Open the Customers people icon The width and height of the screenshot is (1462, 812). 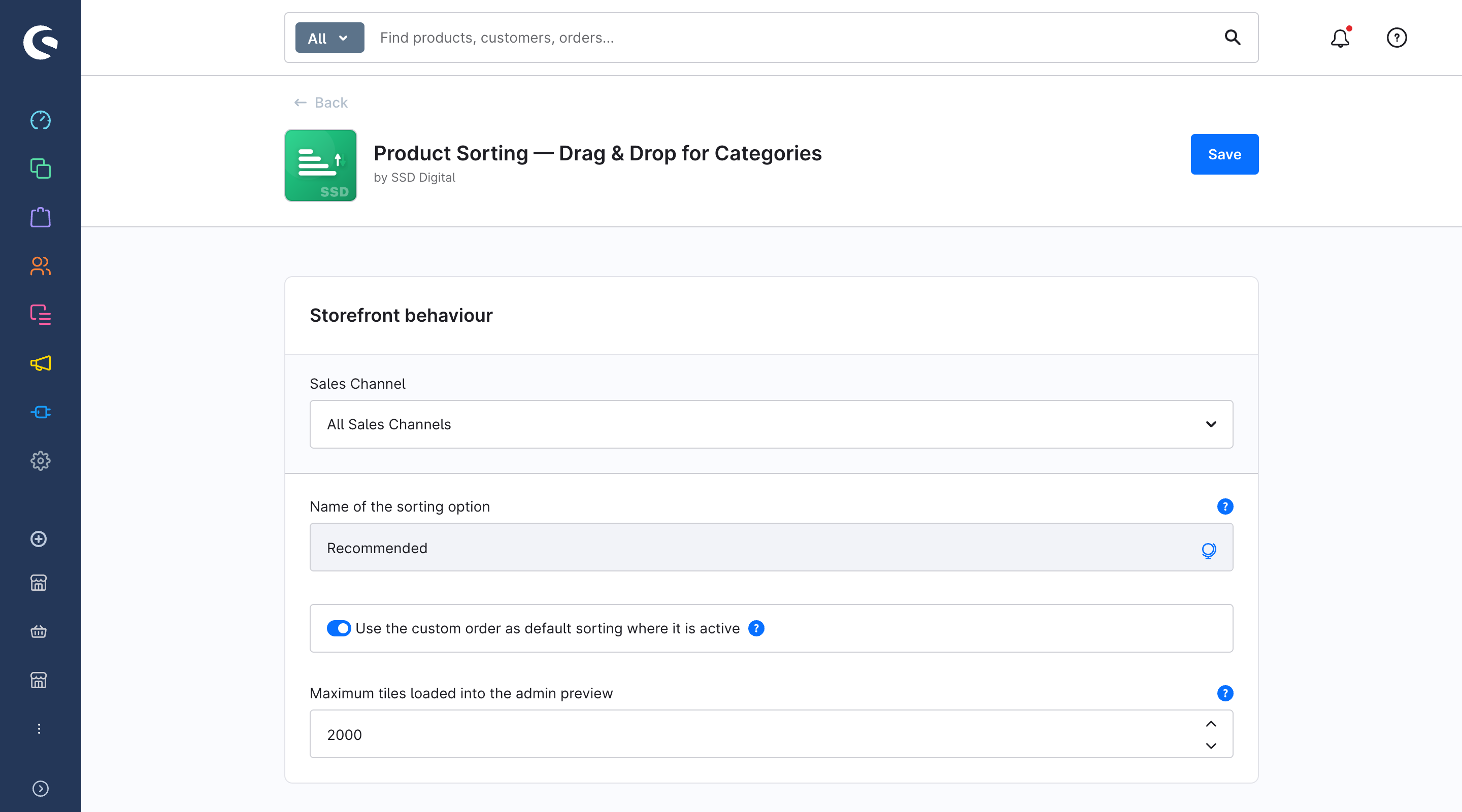click(40, 266)
